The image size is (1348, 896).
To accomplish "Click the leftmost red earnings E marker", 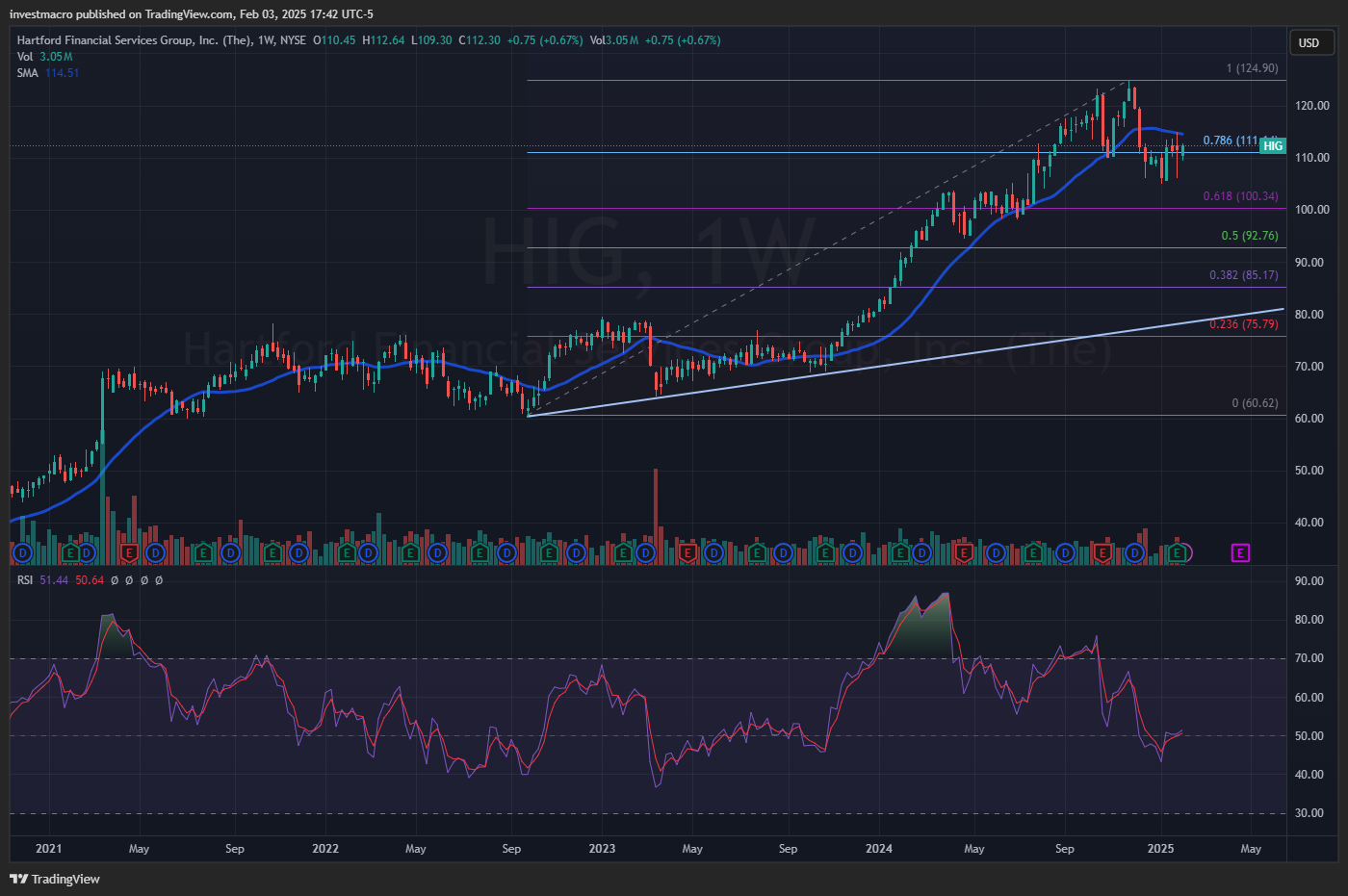I will [x=129, y=553].
